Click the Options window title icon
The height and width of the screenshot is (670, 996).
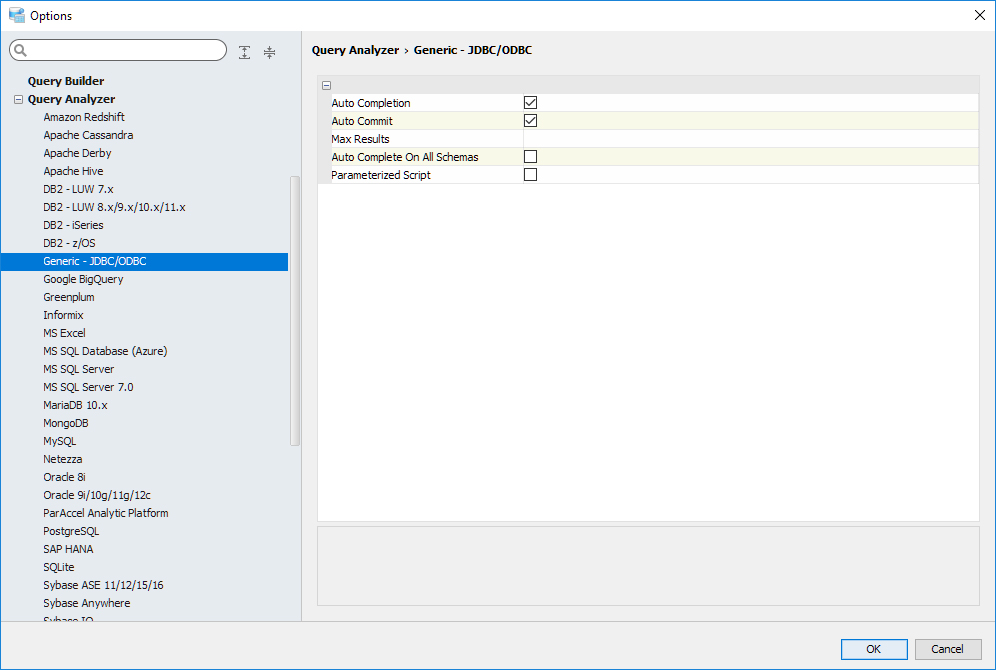16,15
